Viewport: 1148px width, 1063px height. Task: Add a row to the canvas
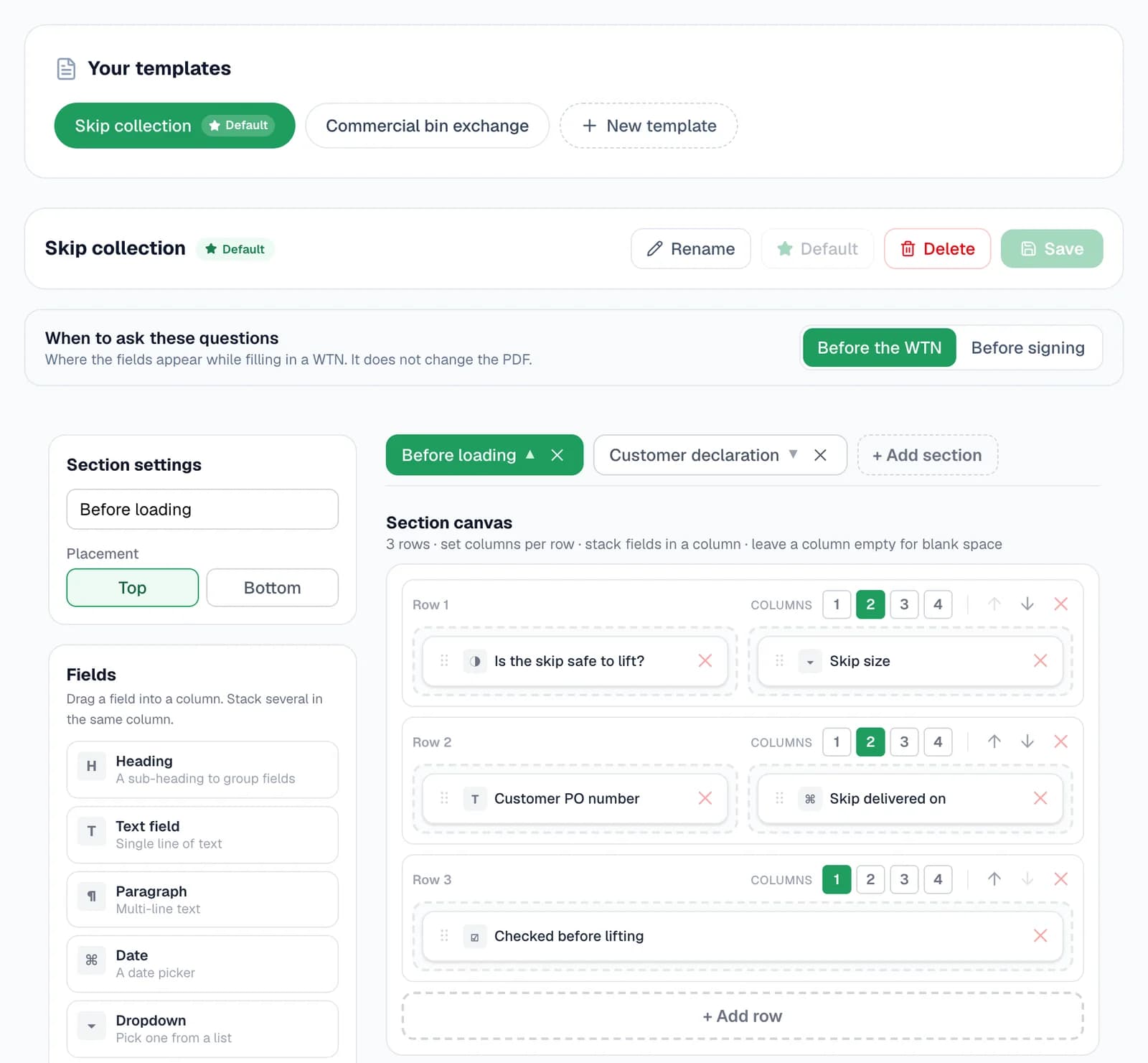coord(742,1016)
